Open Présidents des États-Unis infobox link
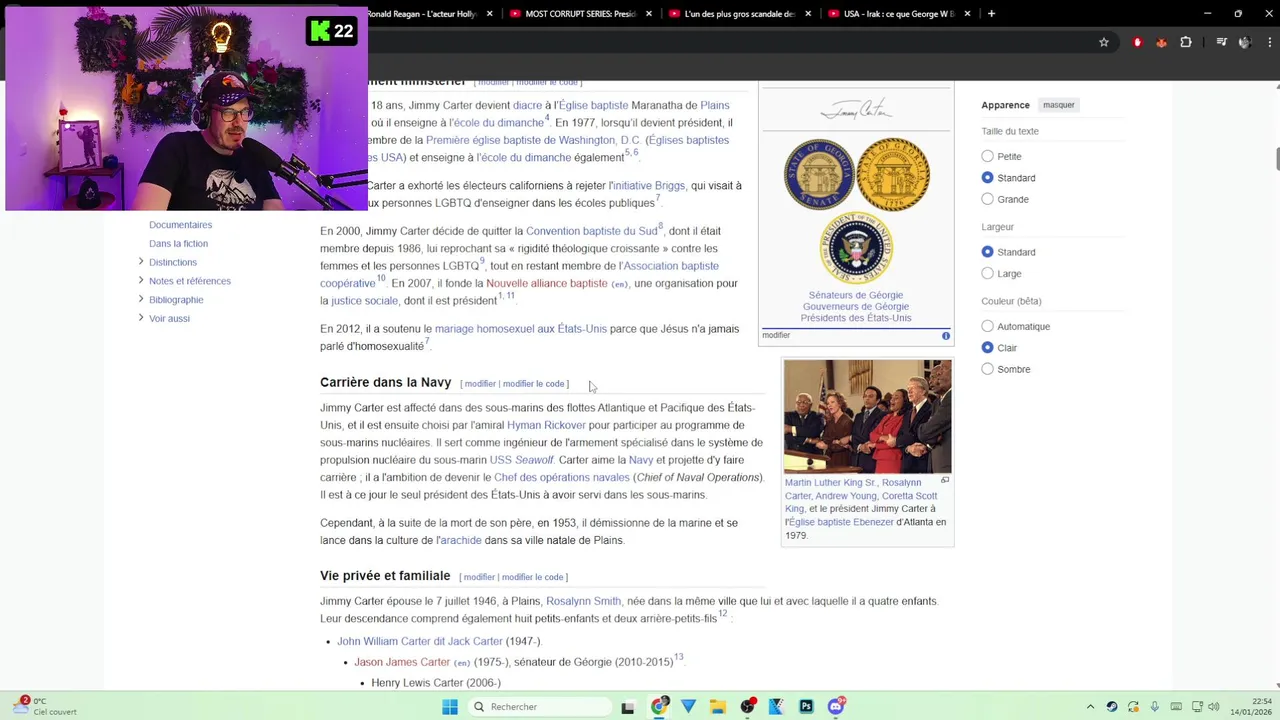The width and height of the screenshot is (1280, 720). click(856, 318)
